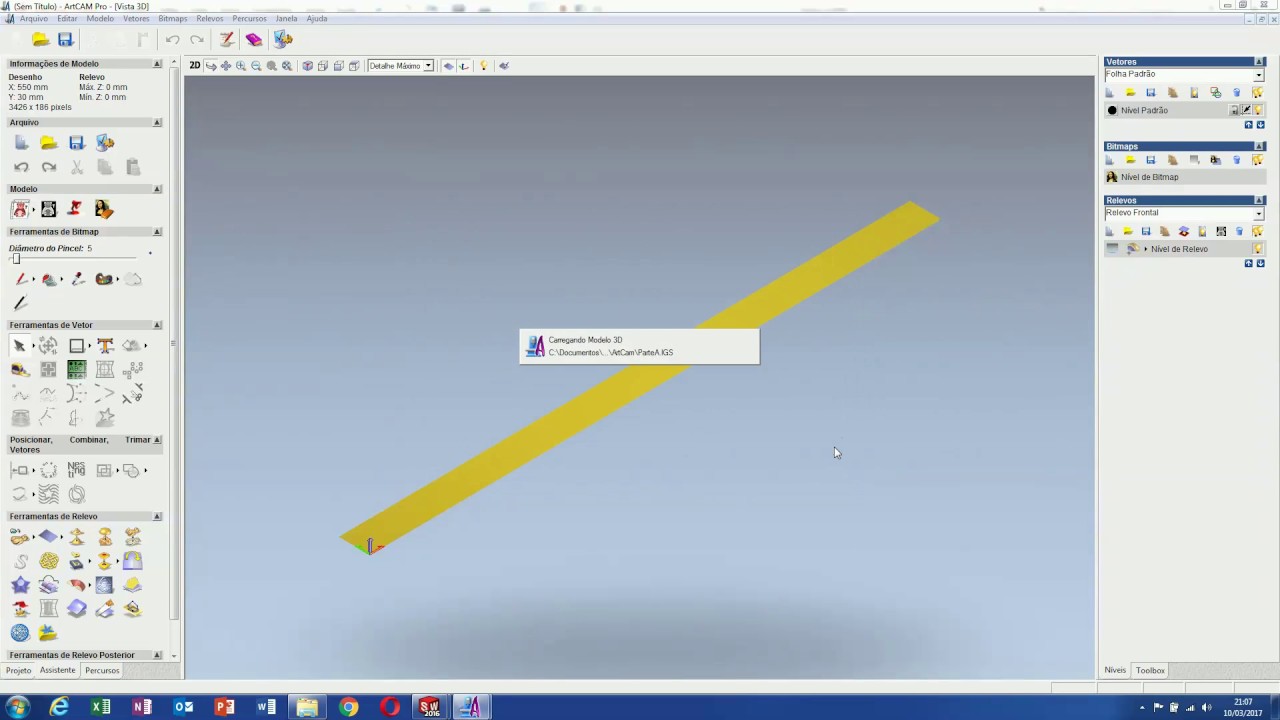Select the sphere relief tool icon

tap(20, 632)
